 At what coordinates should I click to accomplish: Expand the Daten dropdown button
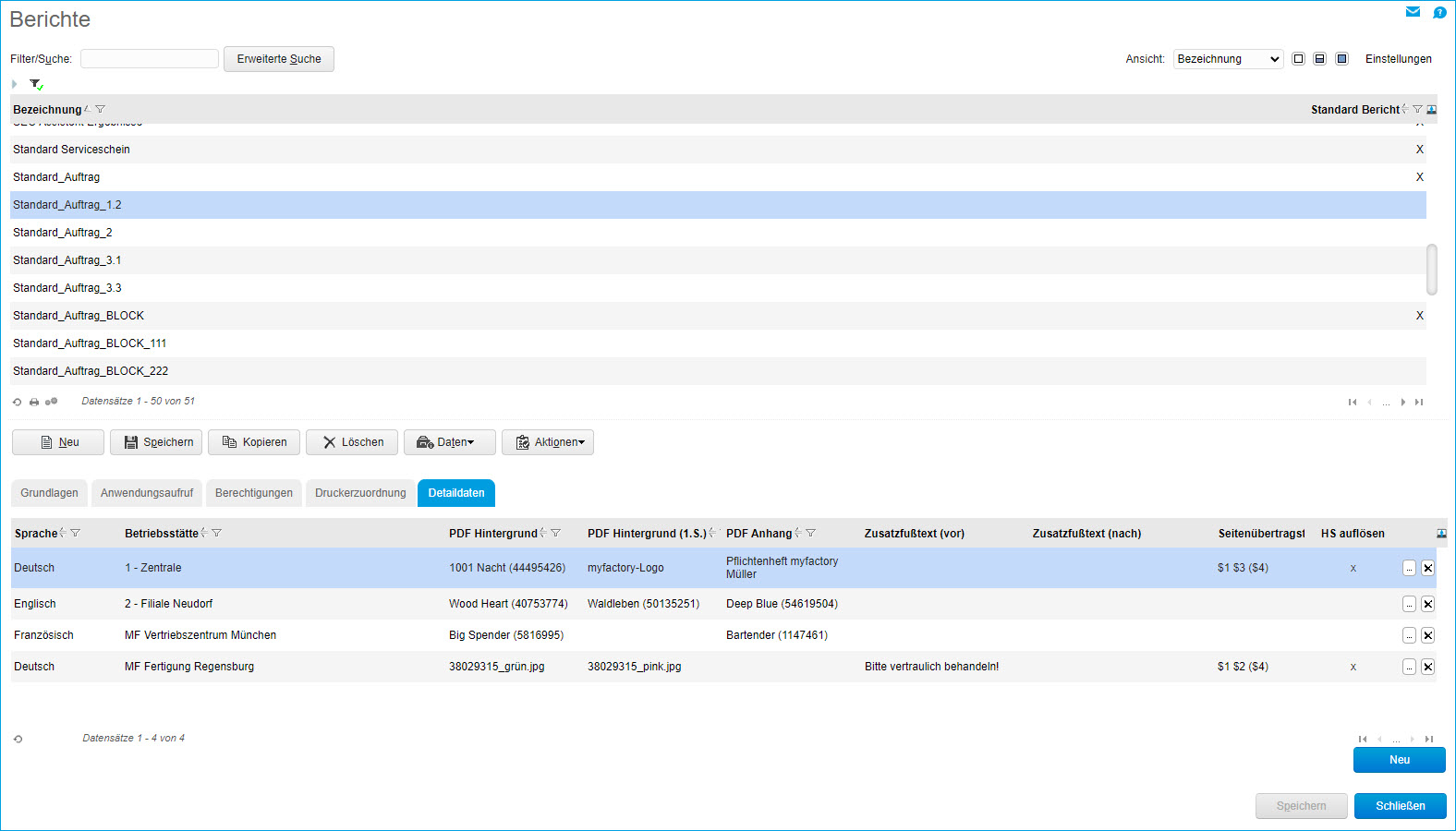[x=450, y=442]
